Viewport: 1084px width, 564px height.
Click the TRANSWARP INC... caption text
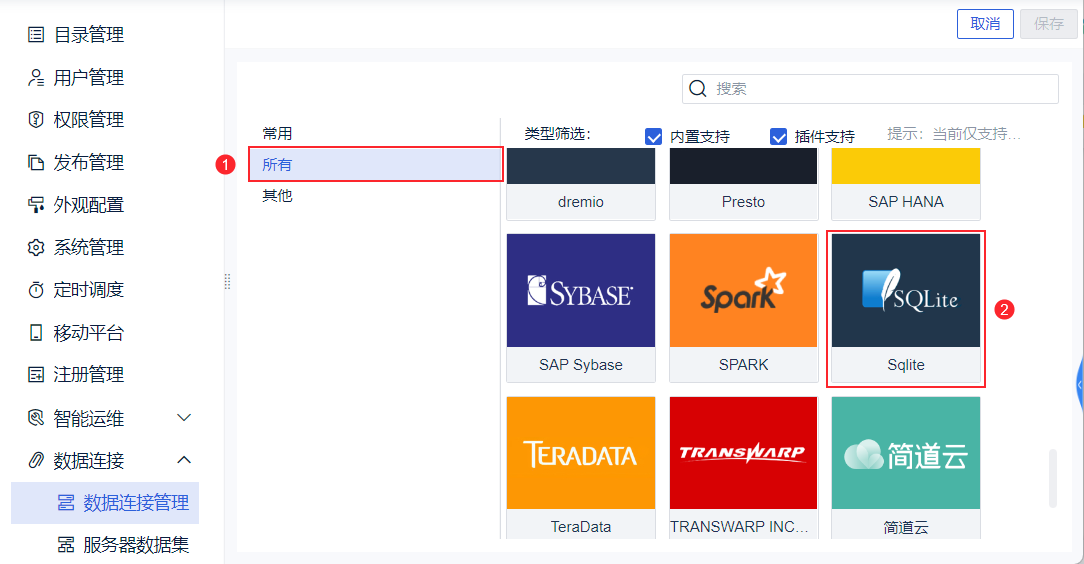pyautogui.click(x=739, y=527)
